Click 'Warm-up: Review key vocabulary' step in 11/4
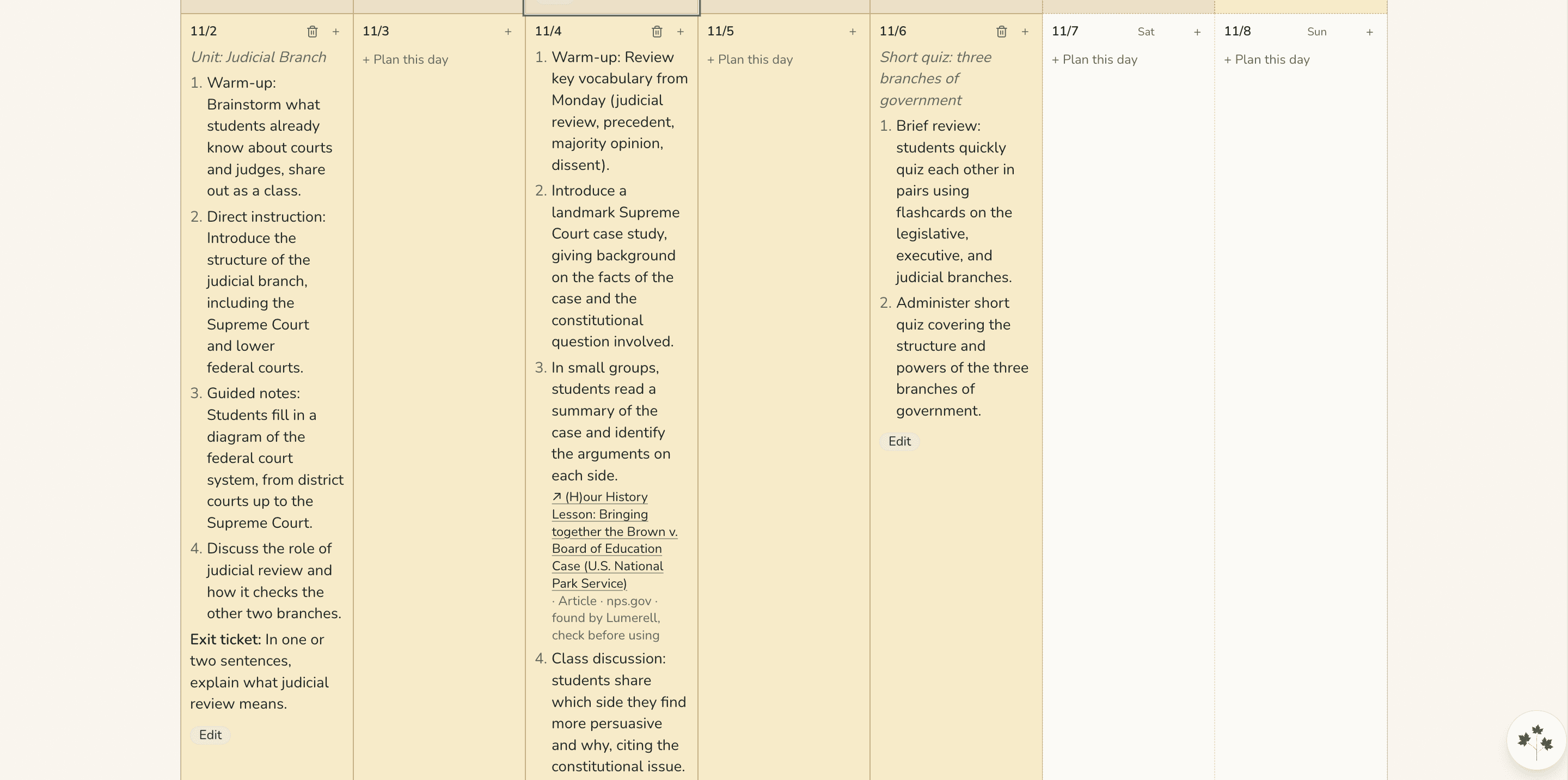Image resolution: width=1568 pixels, height=780 pixels. coord(619,111)
